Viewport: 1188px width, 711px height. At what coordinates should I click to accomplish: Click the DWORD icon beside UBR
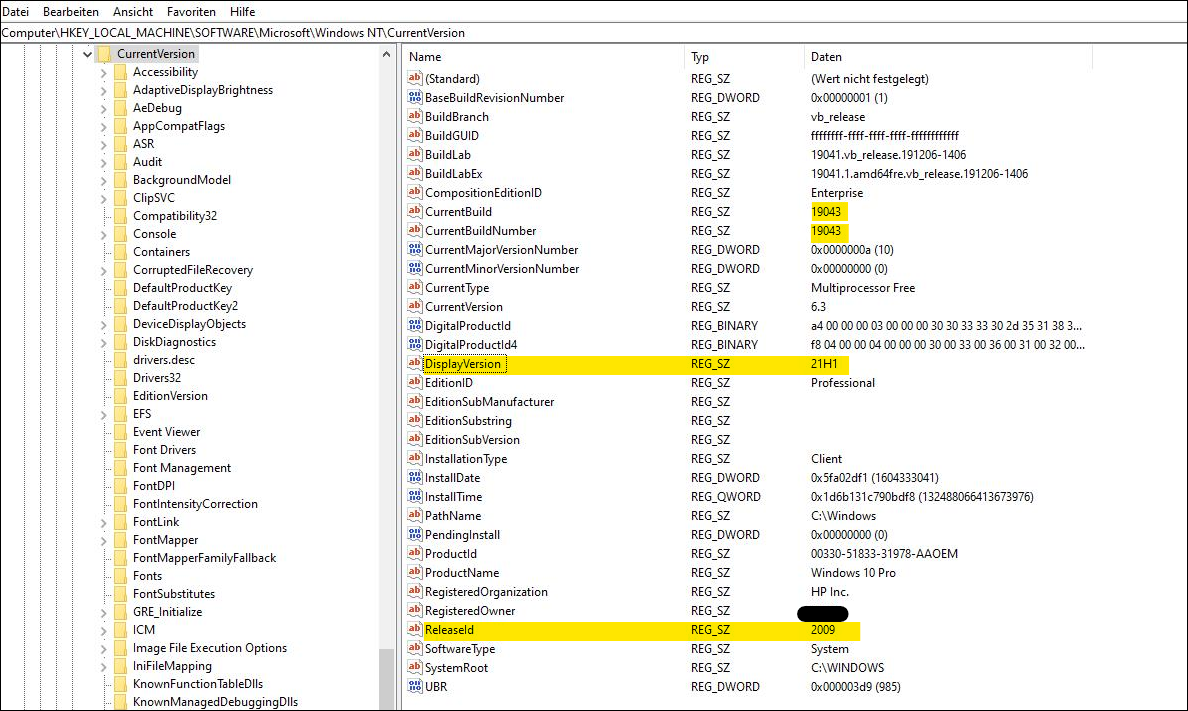tap(414, 686)
